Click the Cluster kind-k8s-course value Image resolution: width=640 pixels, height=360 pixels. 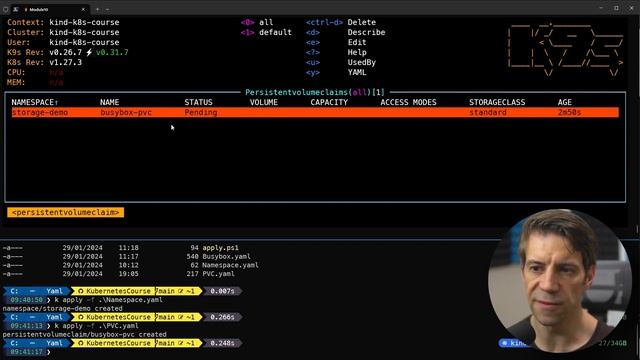pyautogui.click(x=84, y=32)
